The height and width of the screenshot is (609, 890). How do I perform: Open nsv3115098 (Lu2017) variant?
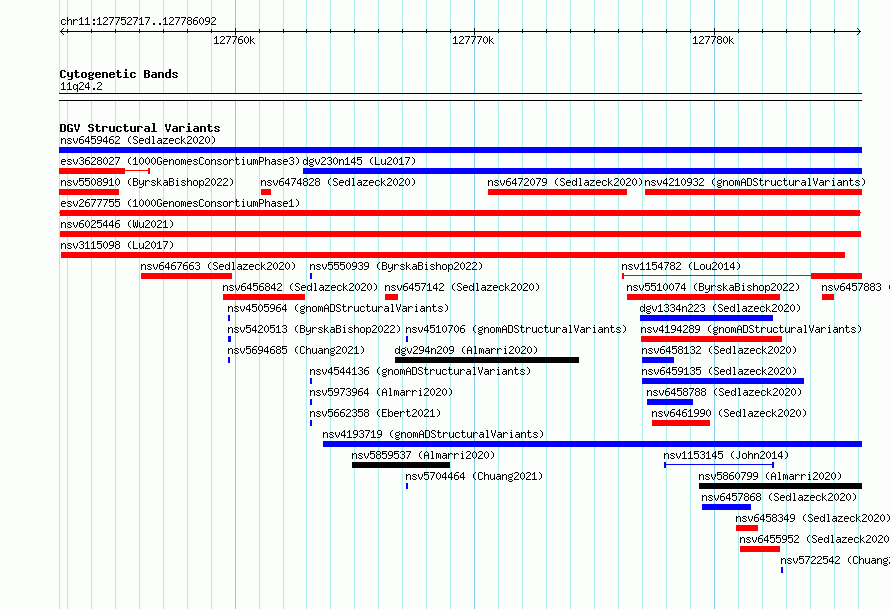click(x=117, y=245)
